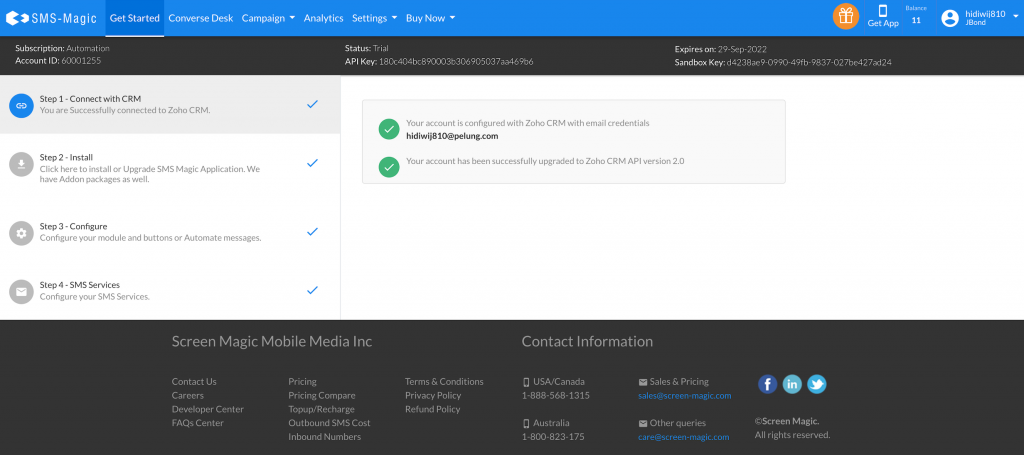
Task: Click the Step 3 Configure checkmark
Action: click(x=312, y=231)
